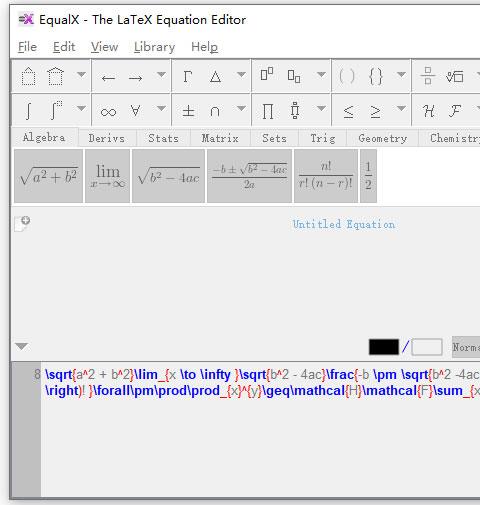
Task: Open the File menu
Action: [x=27, y=47]
